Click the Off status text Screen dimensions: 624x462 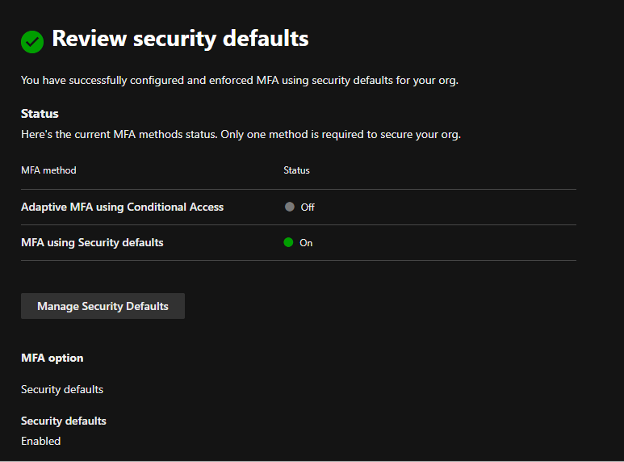(x=308, y=207)
